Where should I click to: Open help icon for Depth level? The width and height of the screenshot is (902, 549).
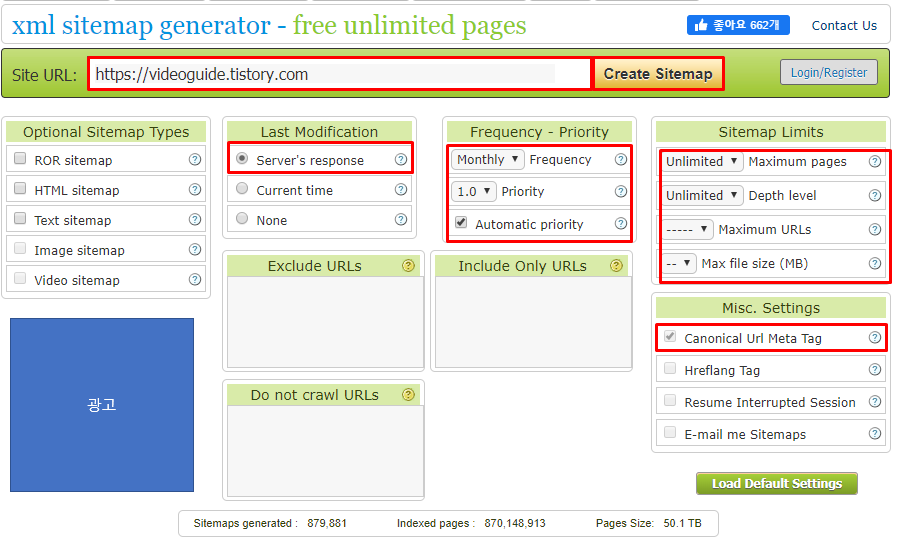(875, 196)
